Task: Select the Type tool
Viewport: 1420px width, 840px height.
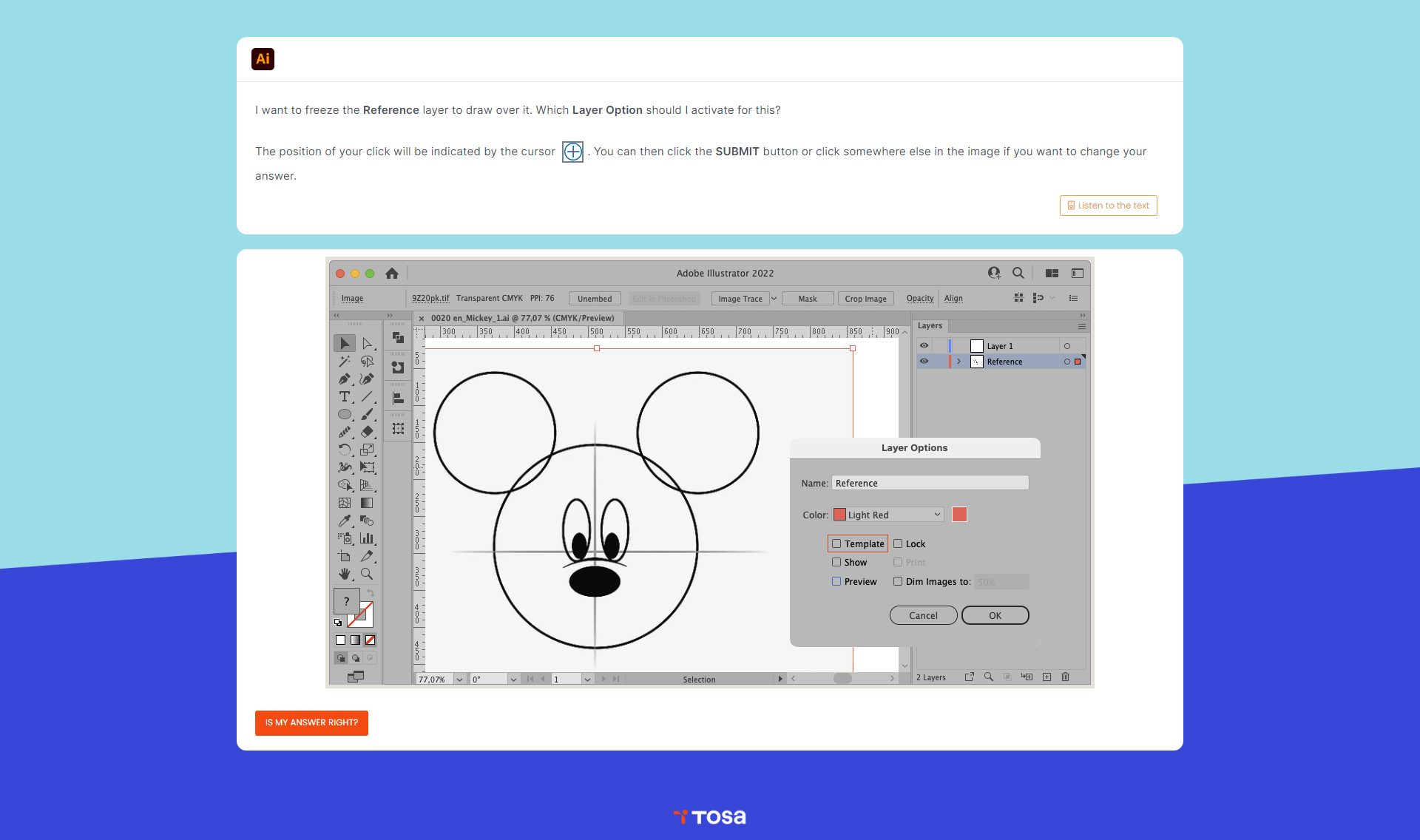Action: [344, 397]
